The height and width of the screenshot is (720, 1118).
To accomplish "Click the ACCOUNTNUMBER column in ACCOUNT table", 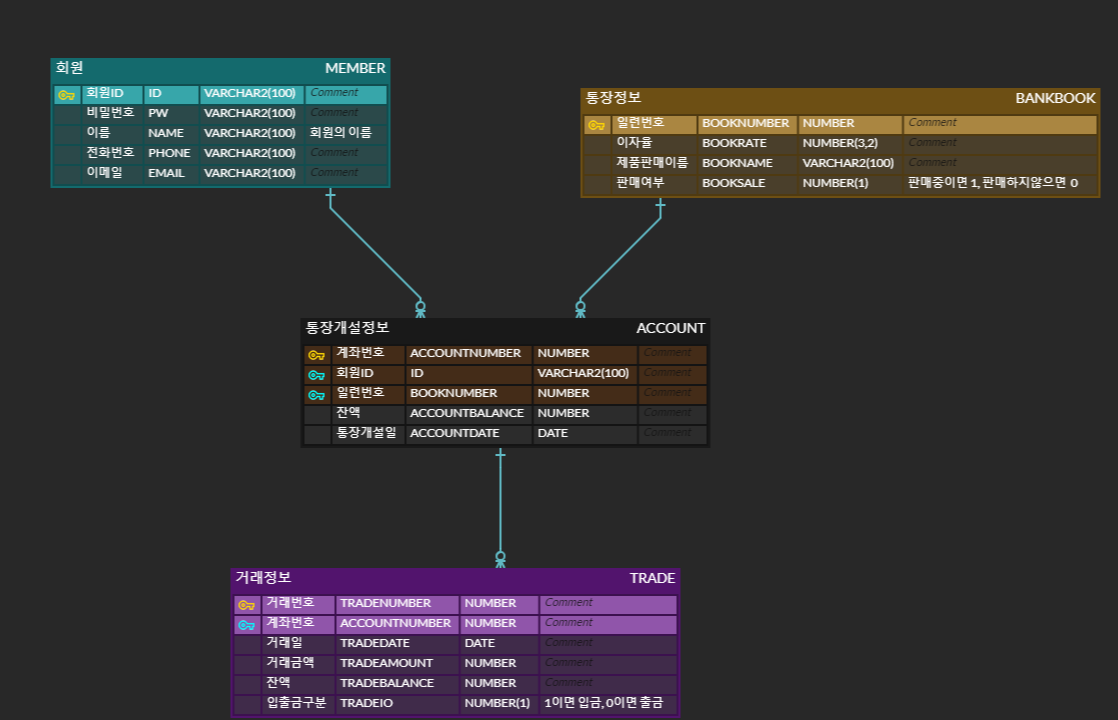I will pyautogui.click(x=466, y=353).
